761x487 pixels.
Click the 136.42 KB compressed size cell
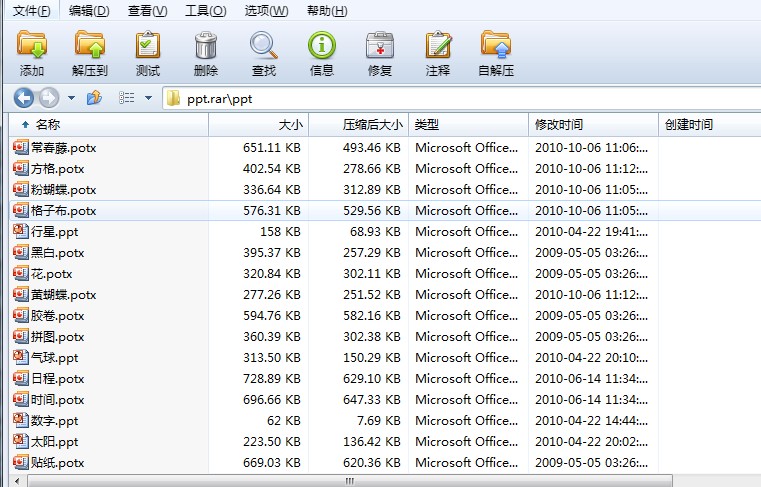tap(372, 441)
